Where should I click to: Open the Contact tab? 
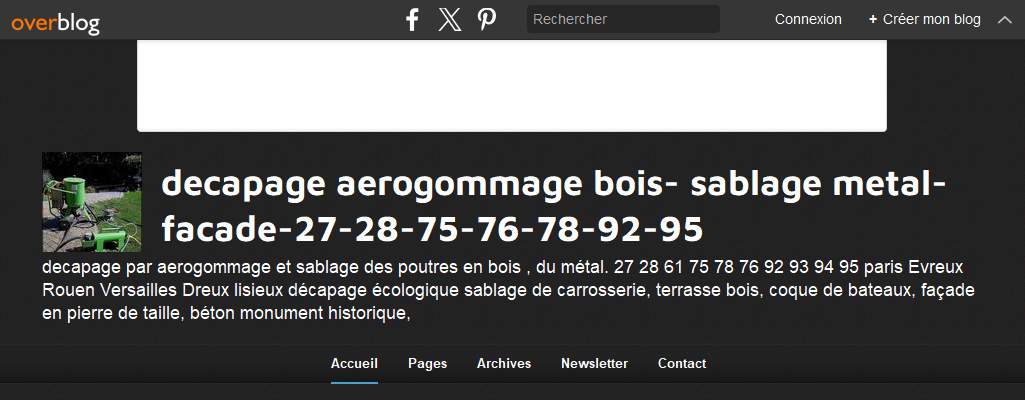(682, 363)
